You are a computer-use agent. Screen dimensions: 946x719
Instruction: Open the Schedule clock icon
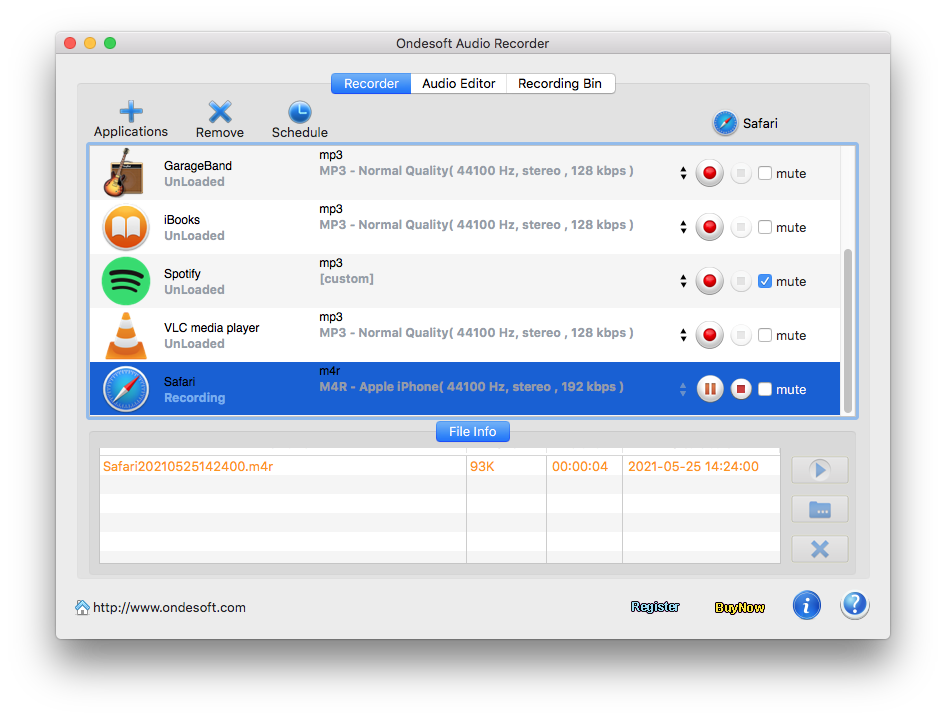(x=299, y=112)
